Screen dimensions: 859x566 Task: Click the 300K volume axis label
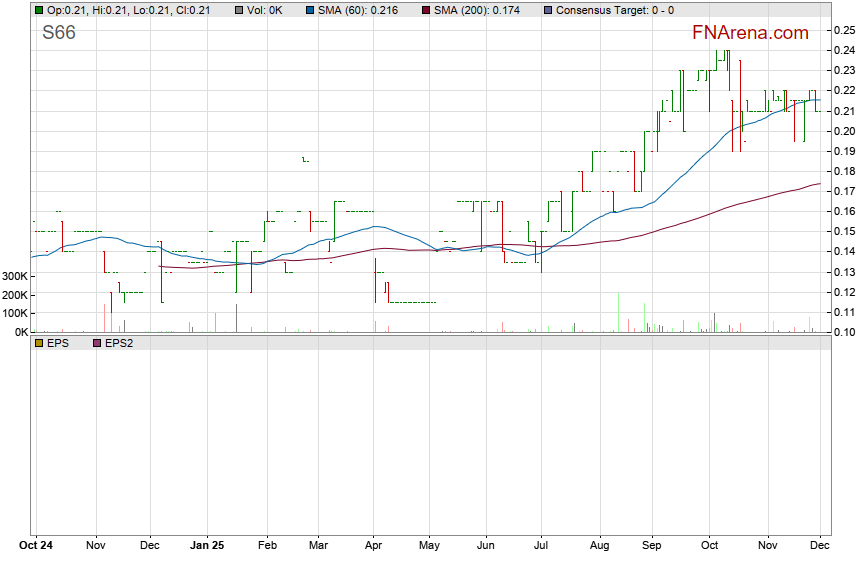click(14, 275)
